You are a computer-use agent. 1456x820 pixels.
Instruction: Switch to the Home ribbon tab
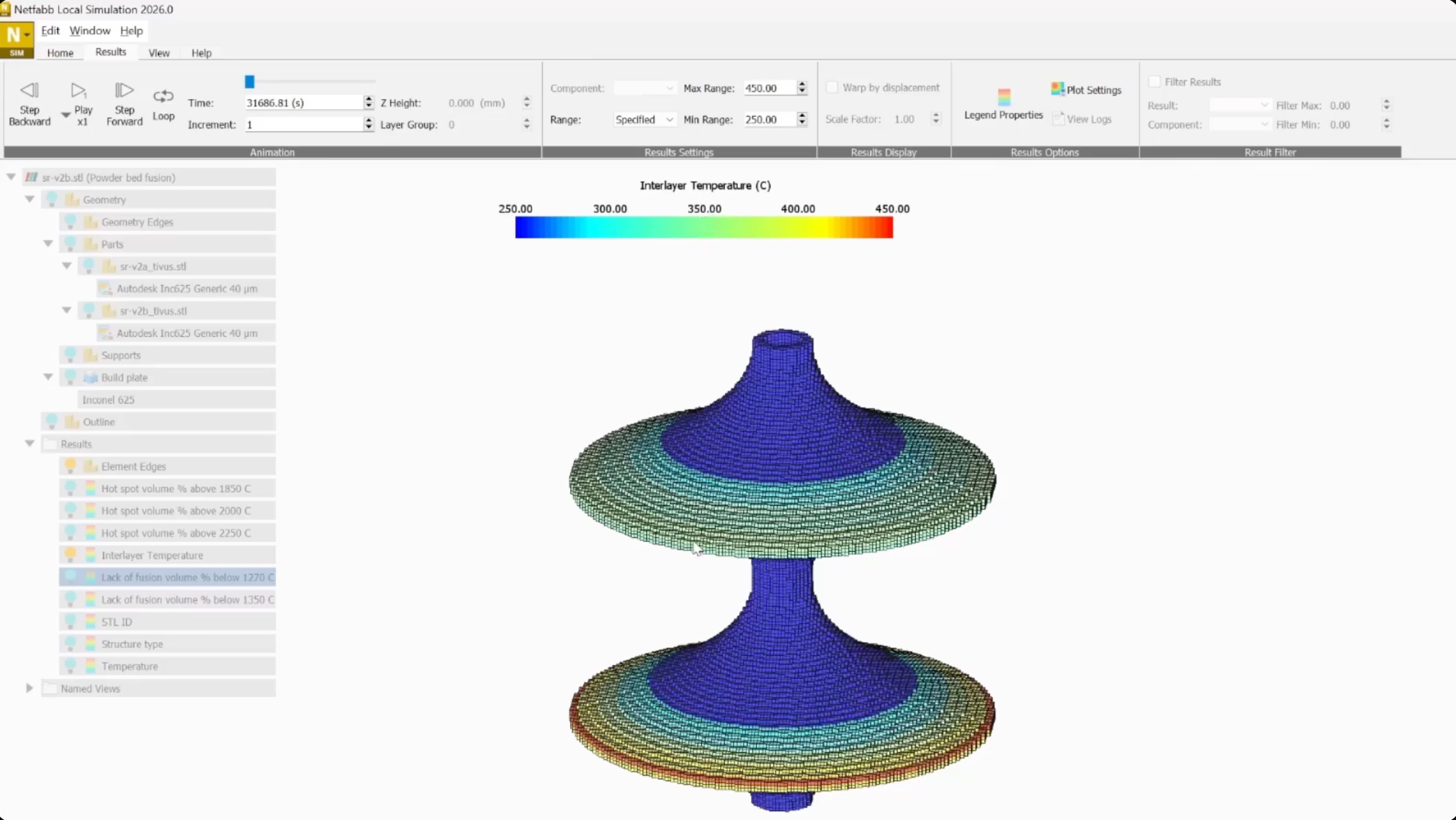60,53
